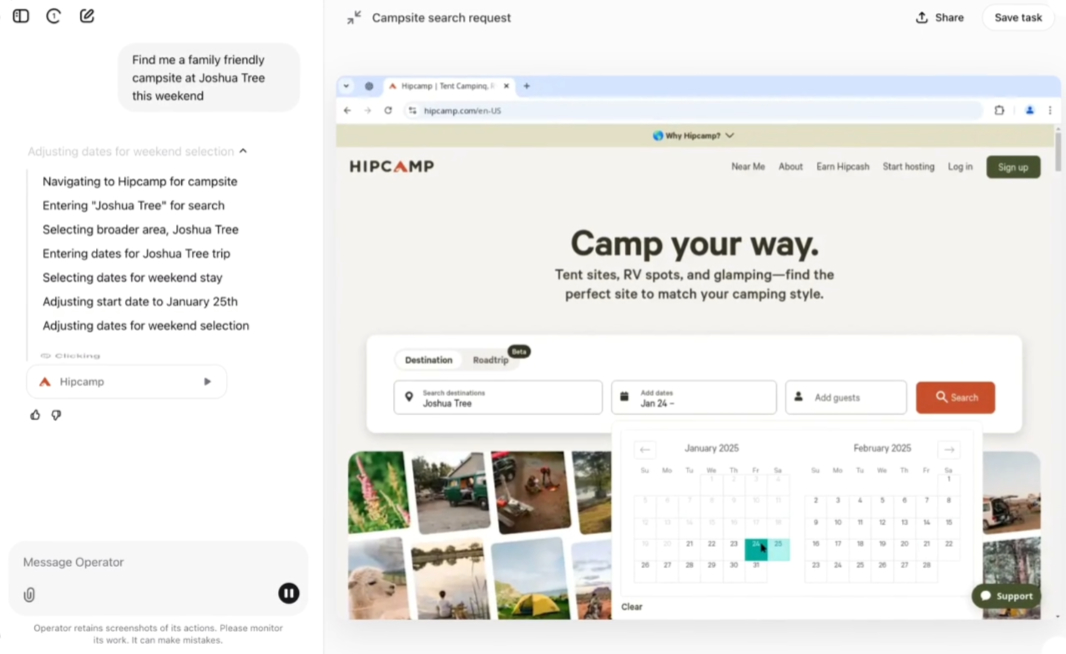Open the Hipcamp activity card
The height and width of the screenshot is (654, 1066).
tap(126, 381)
